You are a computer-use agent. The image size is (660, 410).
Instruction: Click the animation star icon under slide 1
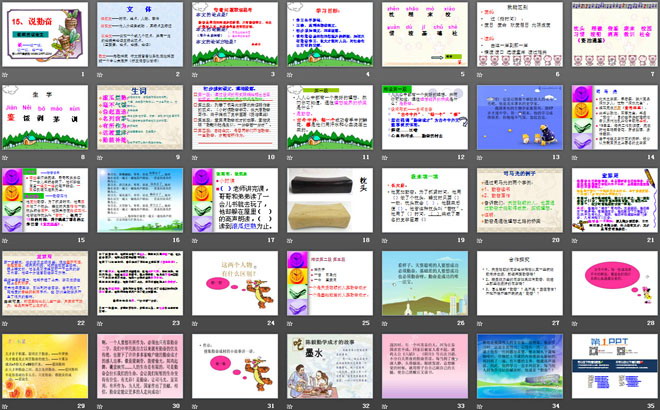(5, 75)
